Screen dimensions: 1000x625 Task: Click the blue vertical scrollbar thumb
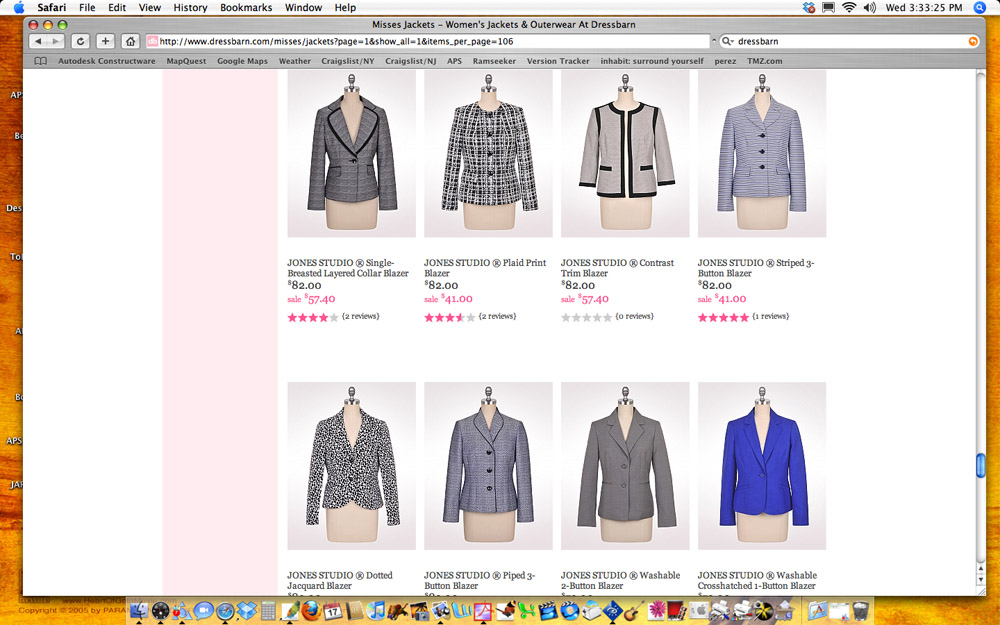click(981, 465)
